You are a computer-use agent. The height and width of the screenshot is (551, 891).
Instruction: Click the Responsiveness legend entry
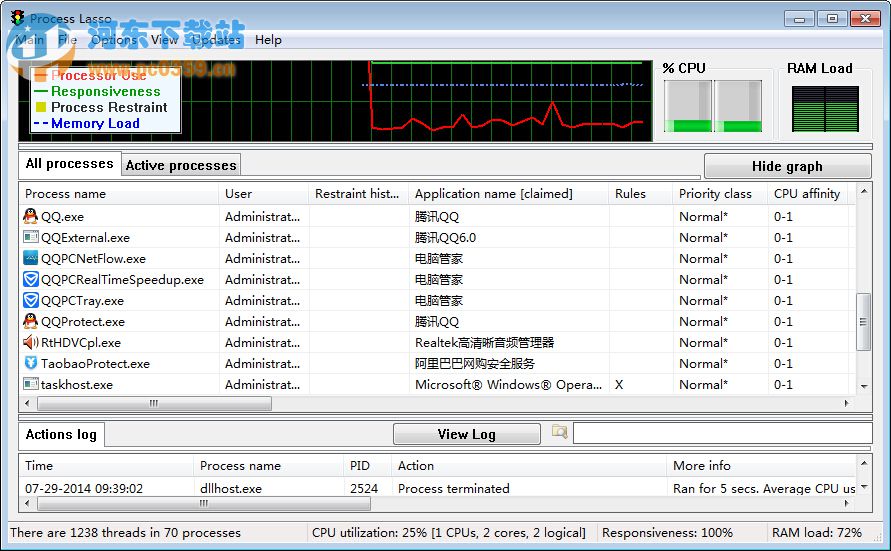tap(97, 91)
